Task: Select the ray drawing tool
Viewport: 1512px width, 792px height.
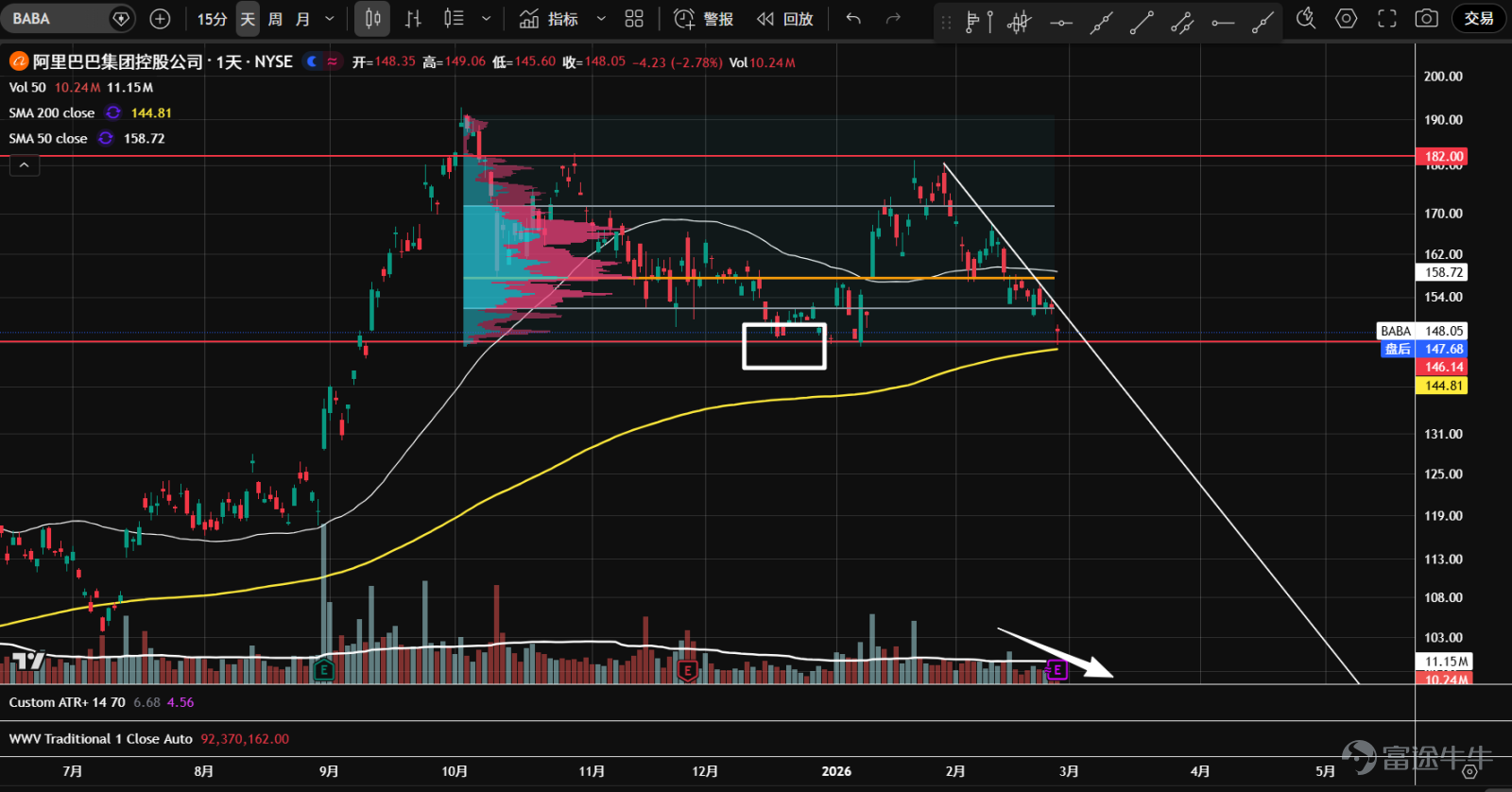Action: [x=1263, y=22]
